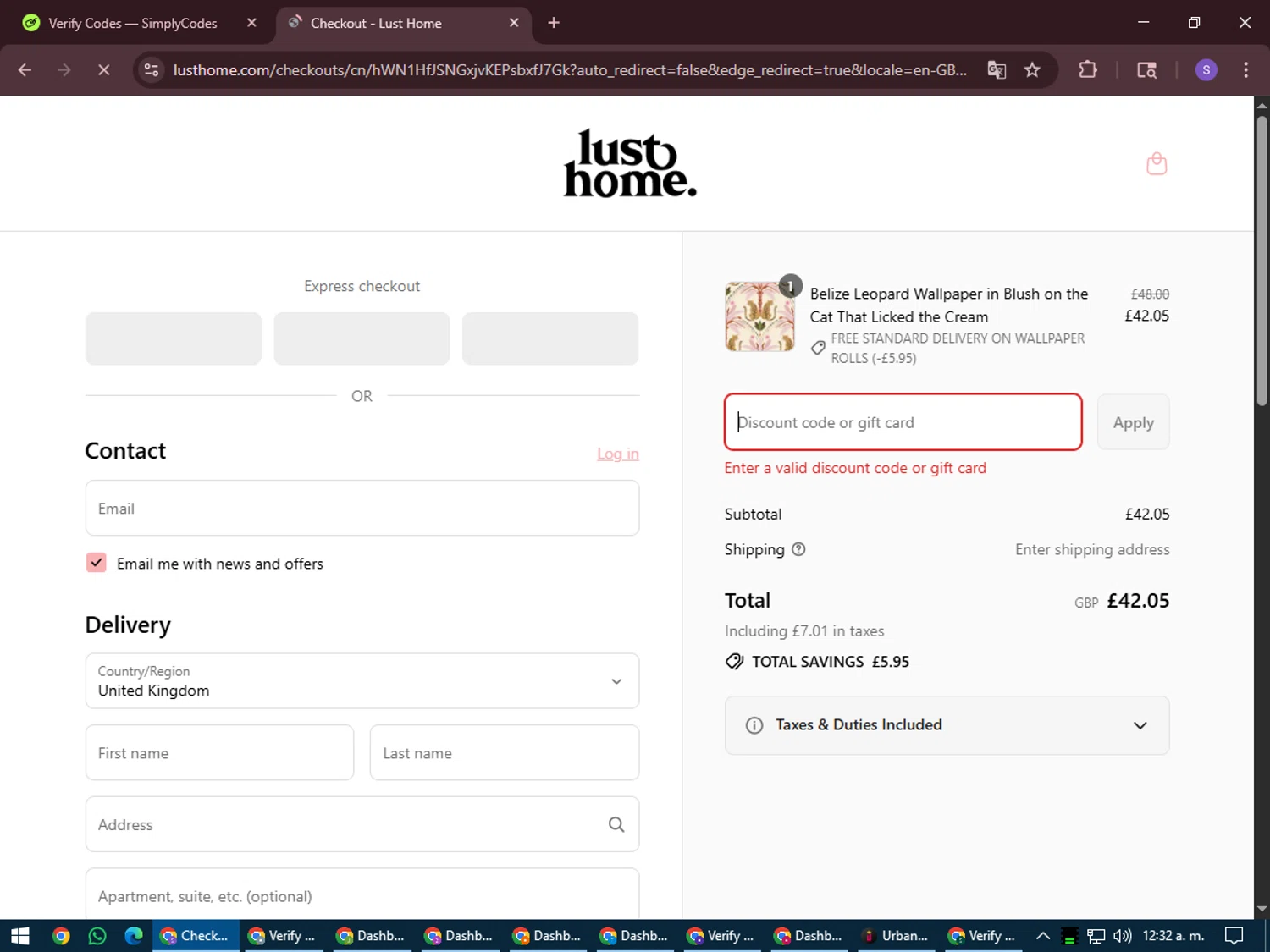The height and width of the screenshot is (952, 1270).
Task: Open Microsoft Edge from the taskbar
Action: coord(134,936)
